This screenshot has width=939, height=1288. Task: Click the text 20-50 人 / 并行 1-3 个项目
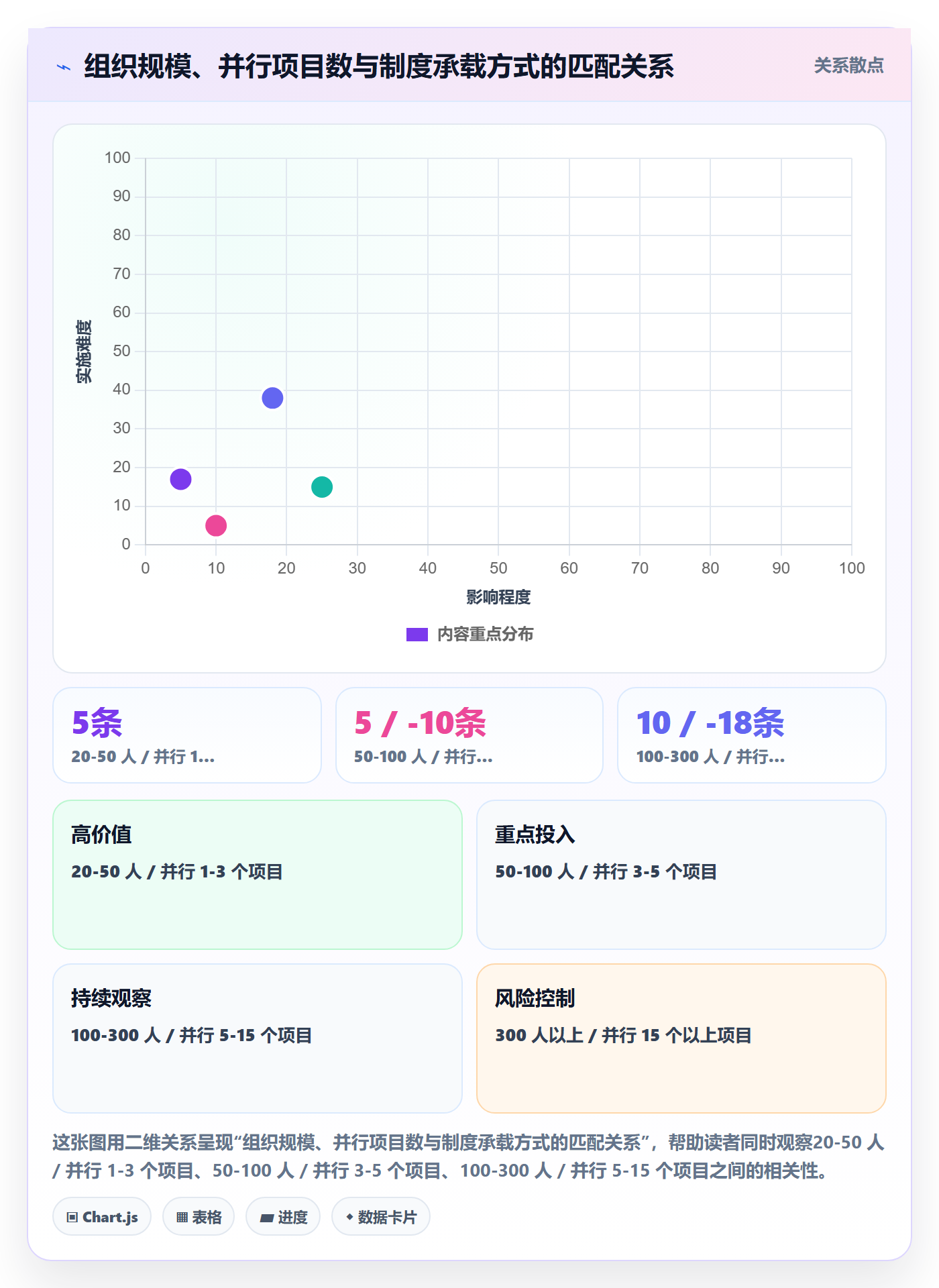177,871
